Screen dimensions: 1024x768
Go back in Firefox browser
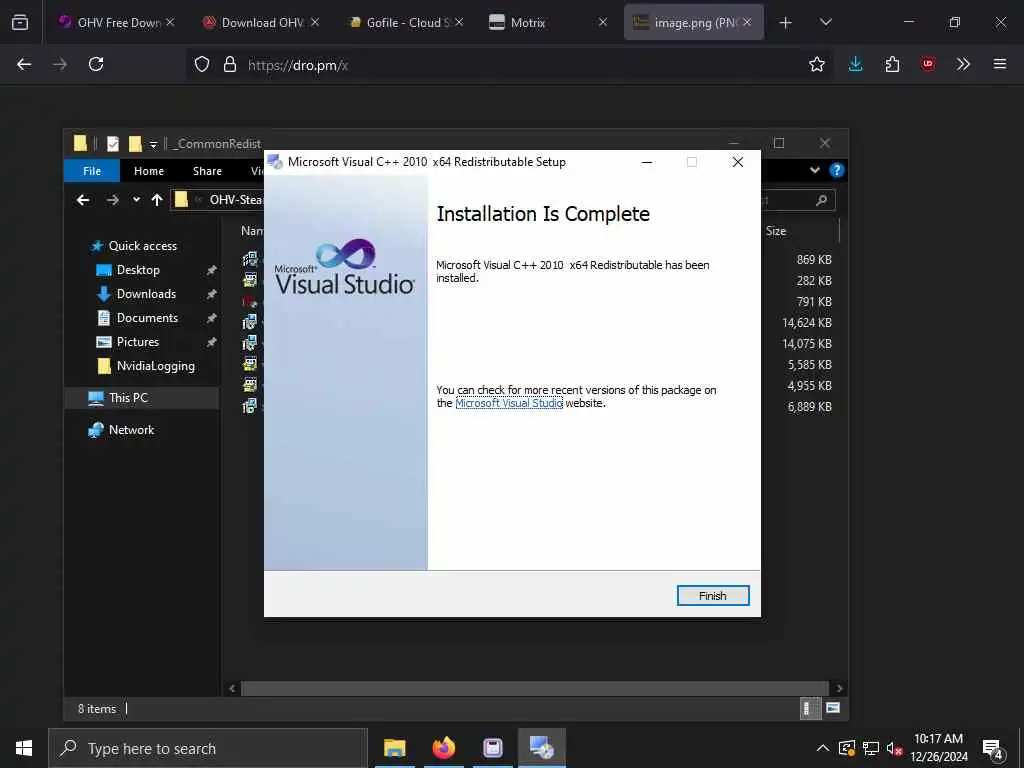coord(24,64)
